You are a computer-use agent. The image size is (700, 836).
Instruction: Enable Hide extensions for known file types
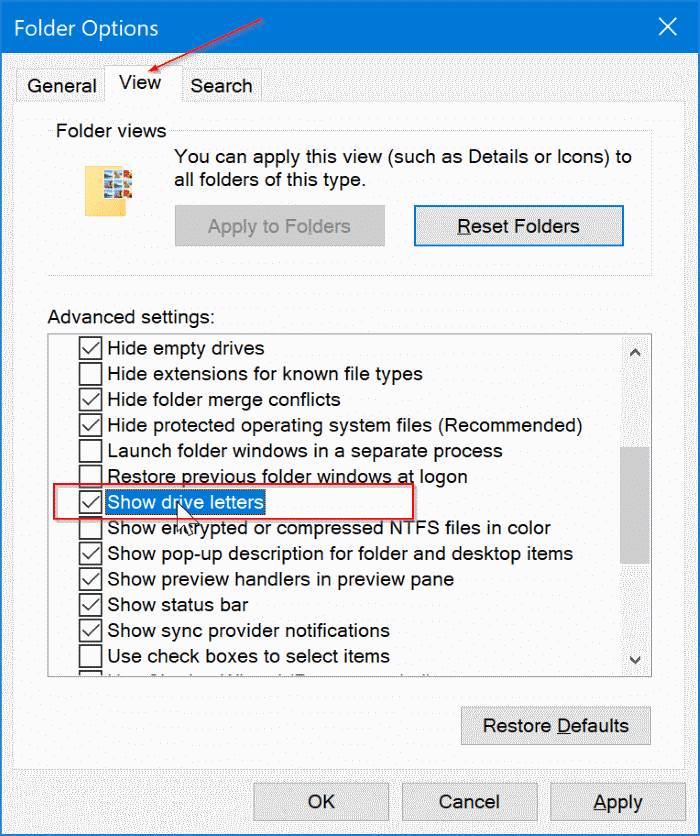90,374
